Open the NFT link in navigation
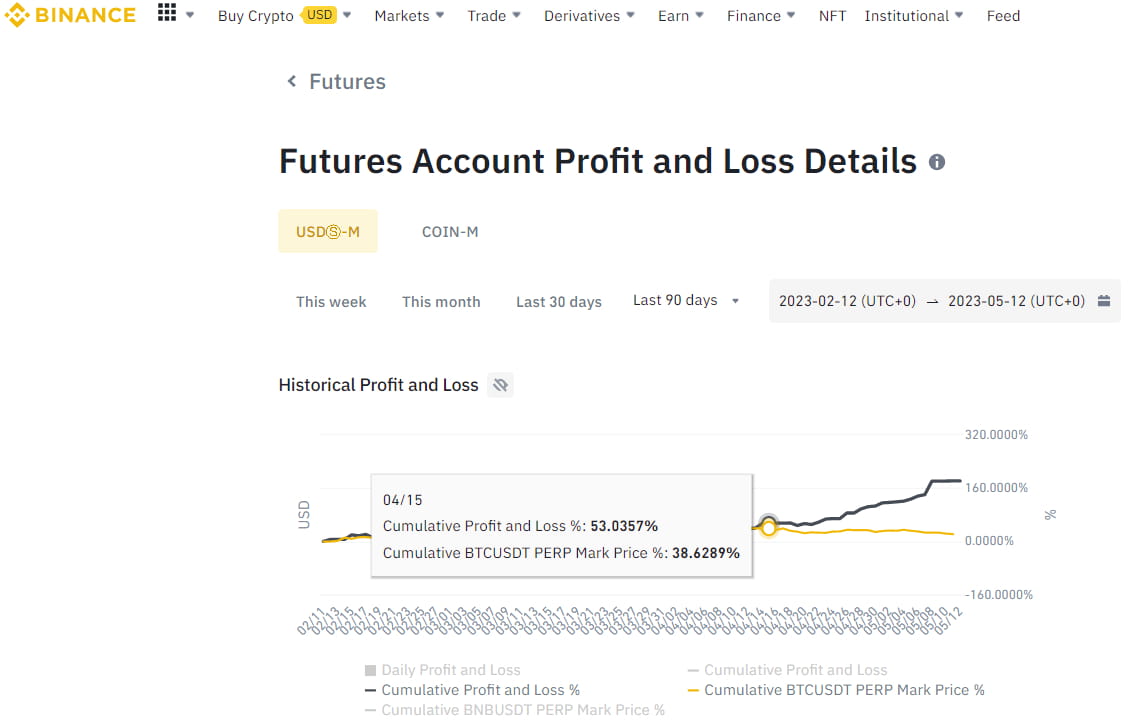The height and width of the screenshot is (725, 1138). coord(832,16)
